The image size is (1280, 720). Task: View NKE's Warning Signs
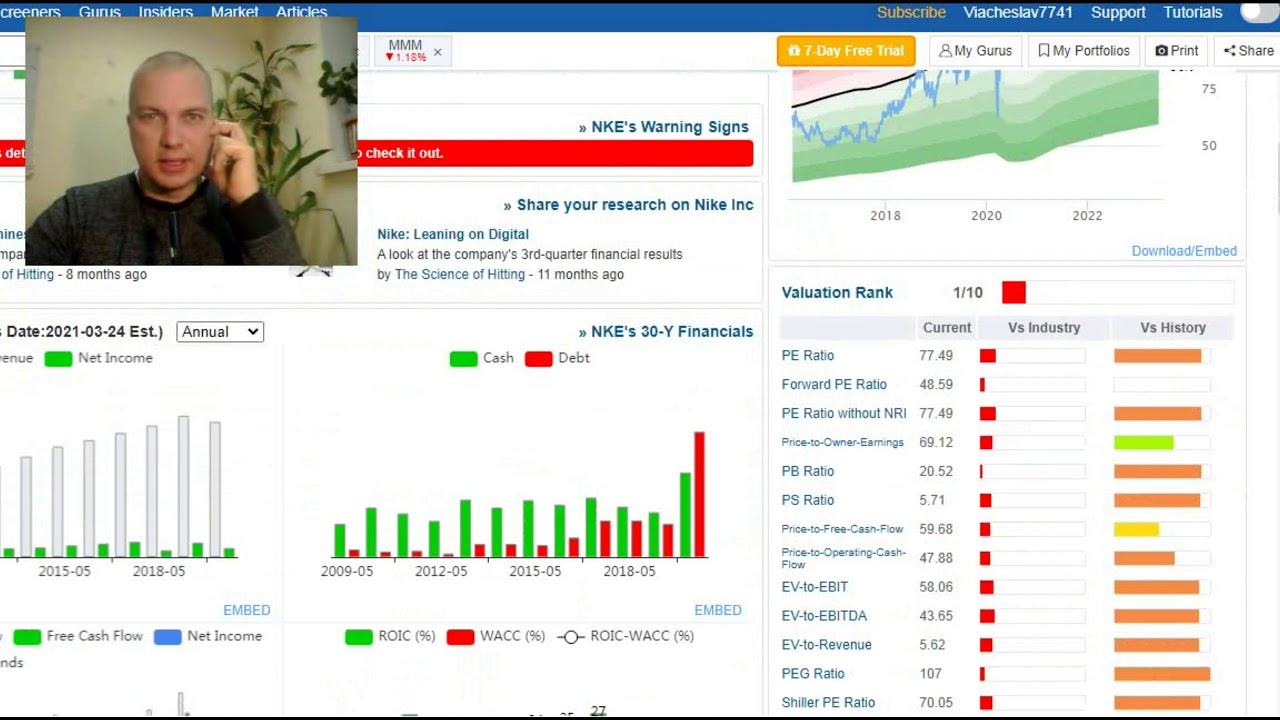point(663,127)
